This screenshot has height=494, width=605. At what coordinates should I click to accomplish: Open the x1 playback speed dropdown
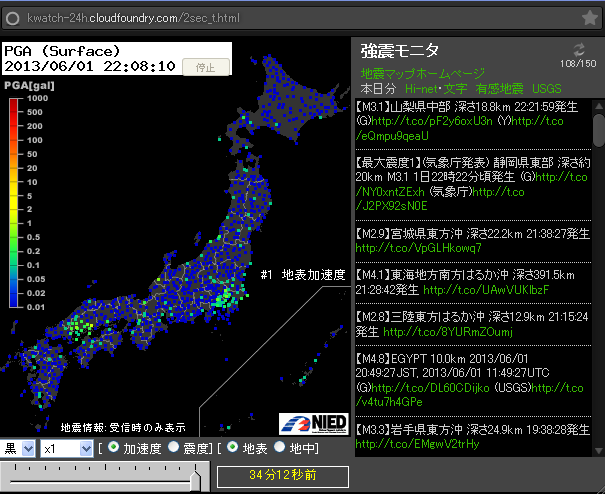[x=67, y=448]
